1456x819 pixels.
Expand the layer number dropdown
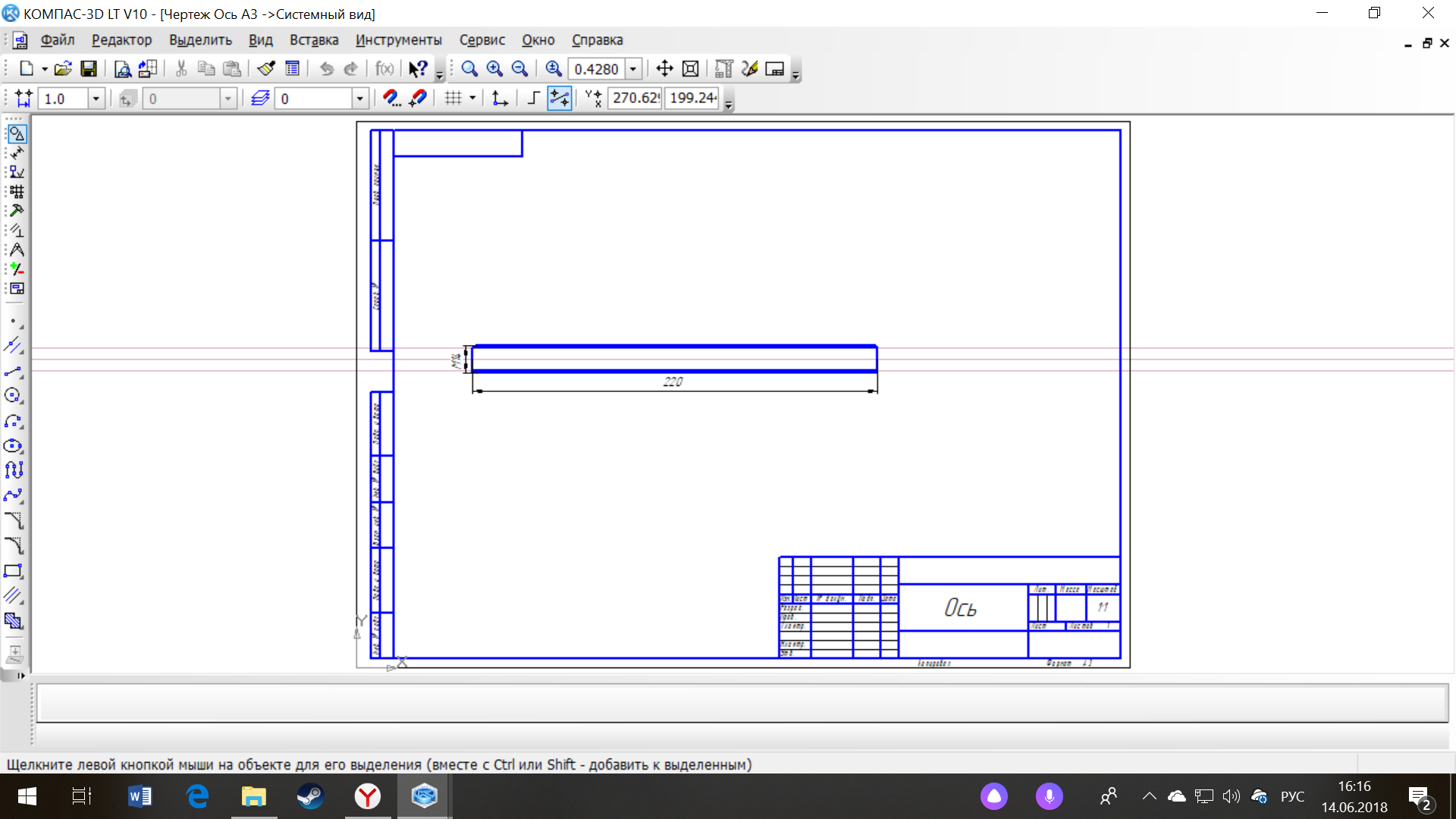(360, 99)
